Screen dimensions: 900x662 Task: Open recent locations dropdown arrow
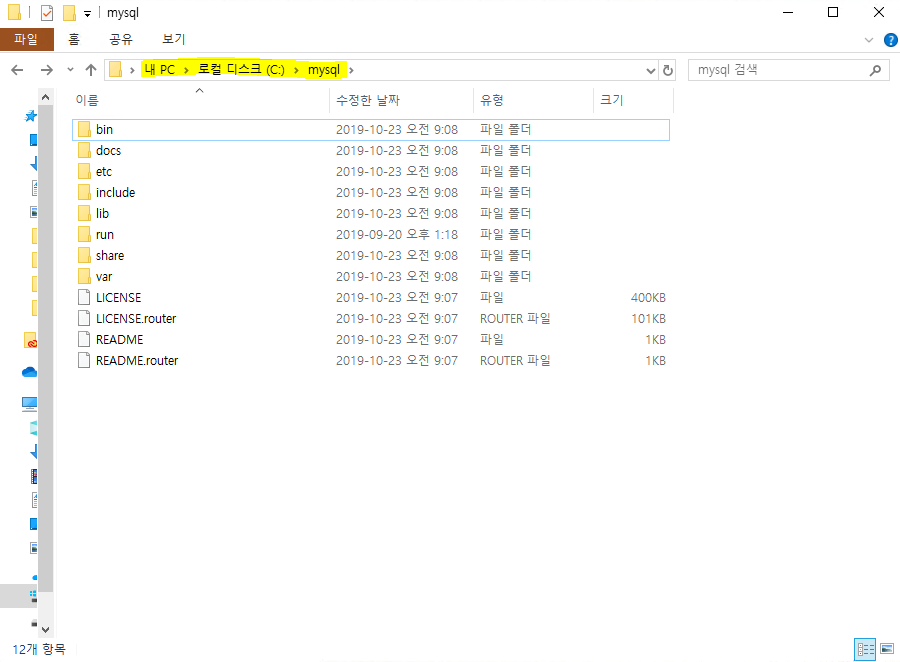click(70, 69)
